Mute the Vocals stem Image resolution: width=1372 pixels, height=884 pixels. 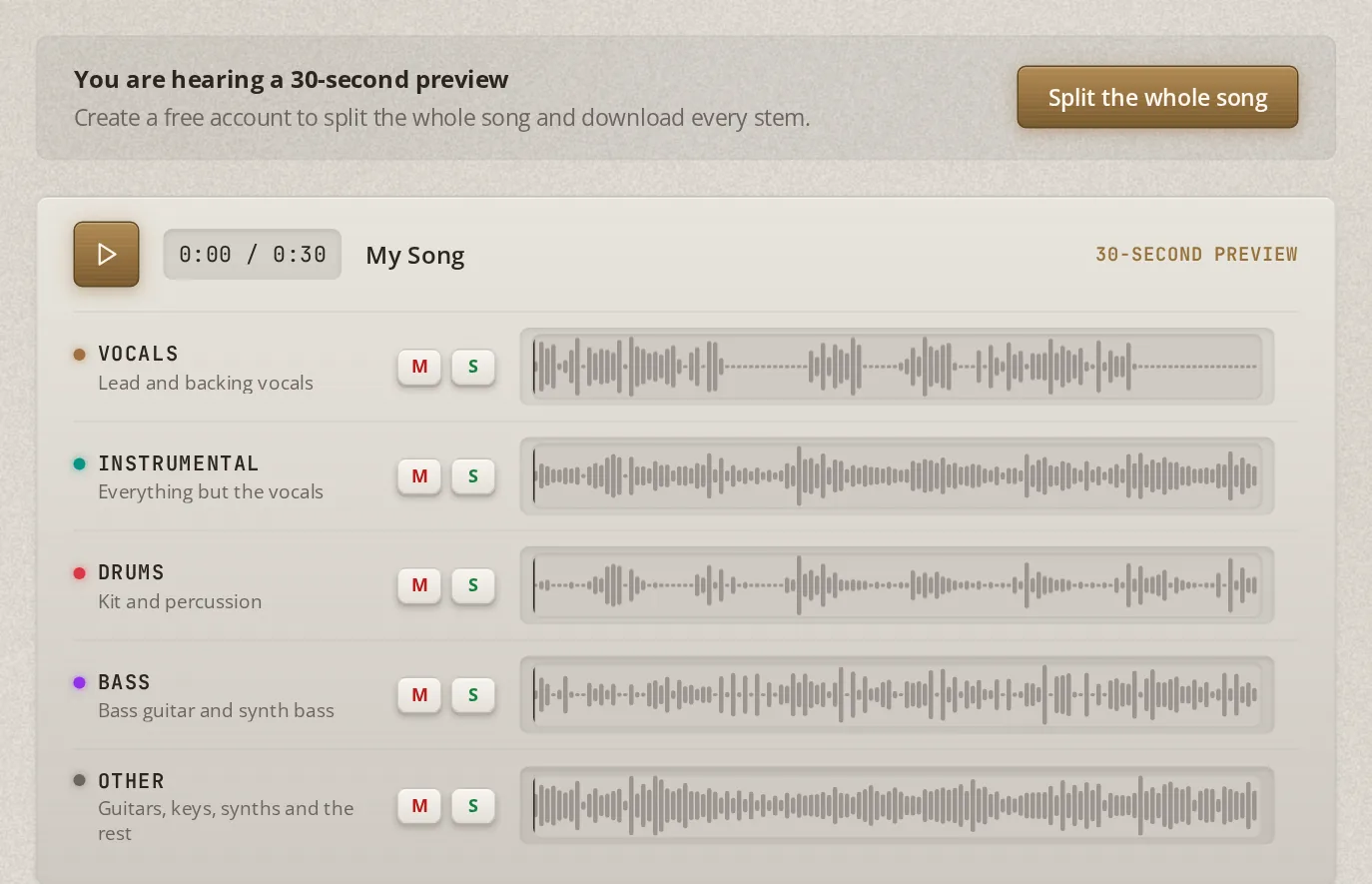419,367
